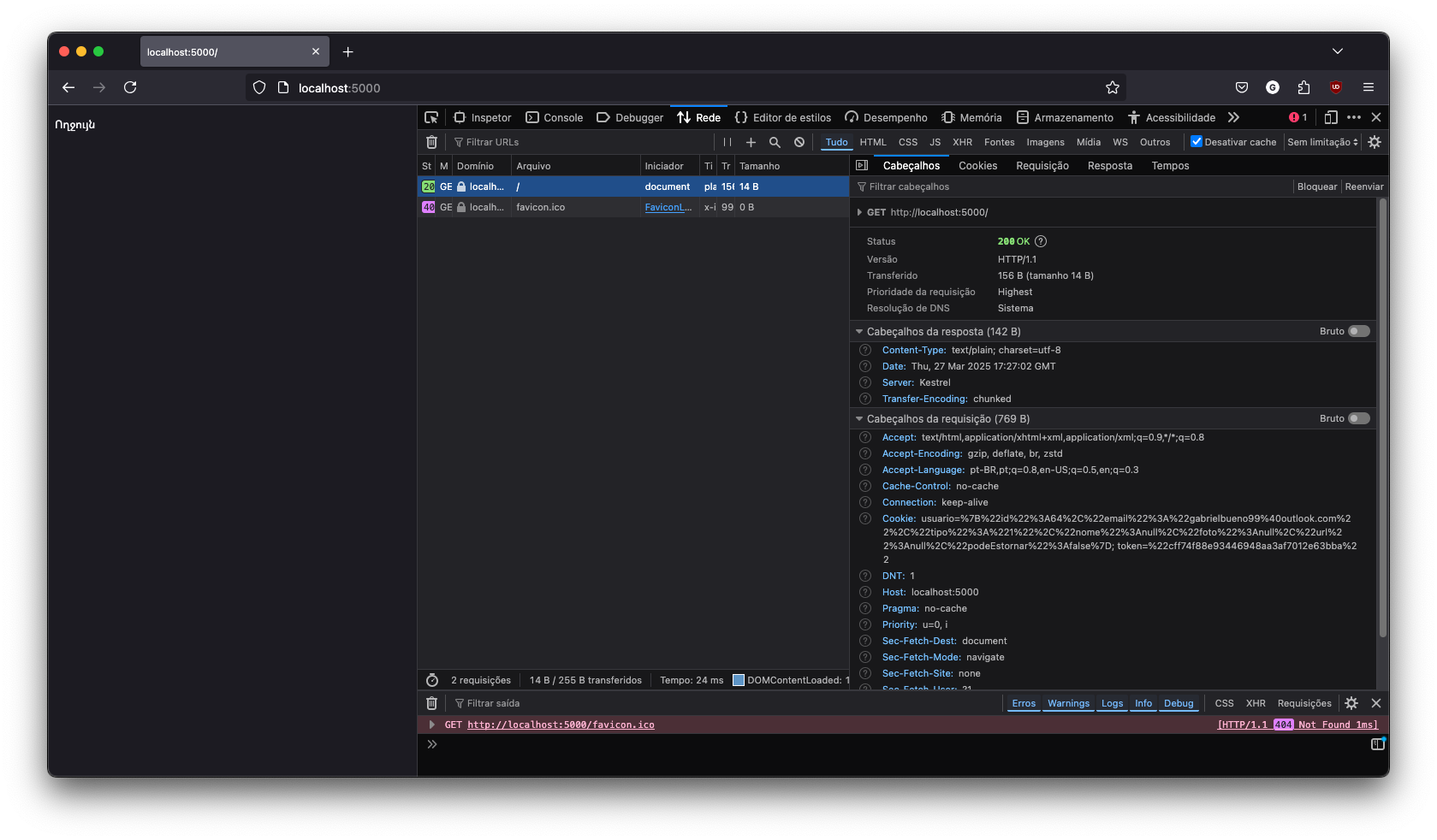Click the element picker icon in DevTools
The height and width of the screenshot is (840, 1437).
(x=431, y=118)
